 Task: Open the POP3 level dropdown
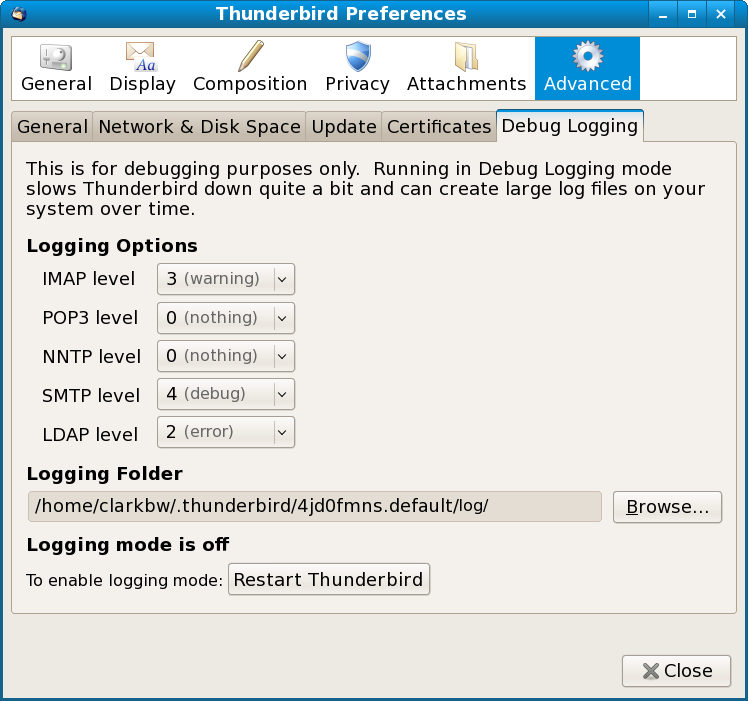226,318
